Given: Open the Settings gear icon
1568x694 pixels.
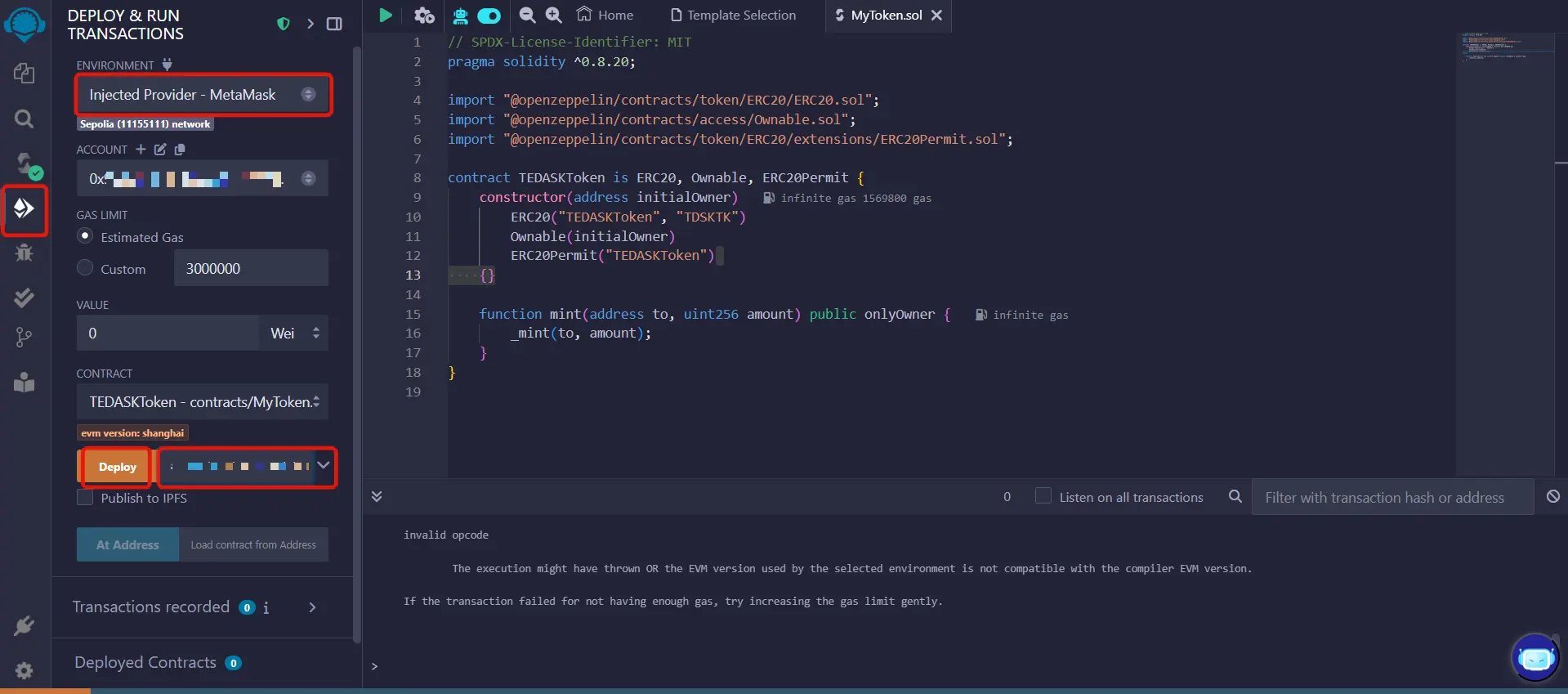Looking at the screenshot, I should click(25, 670).
